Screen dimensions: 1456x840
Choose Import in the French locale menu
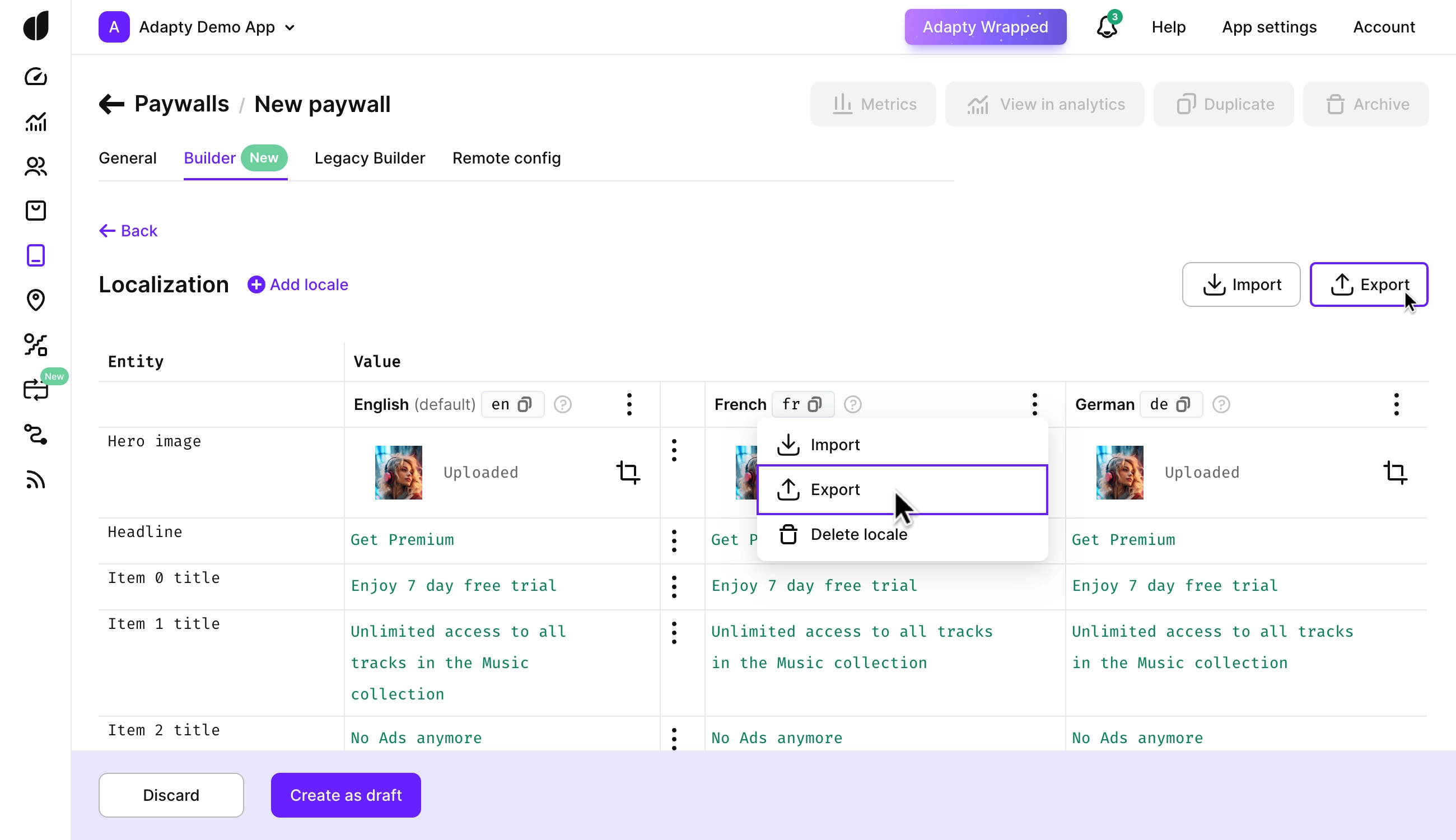click(834, 445)
